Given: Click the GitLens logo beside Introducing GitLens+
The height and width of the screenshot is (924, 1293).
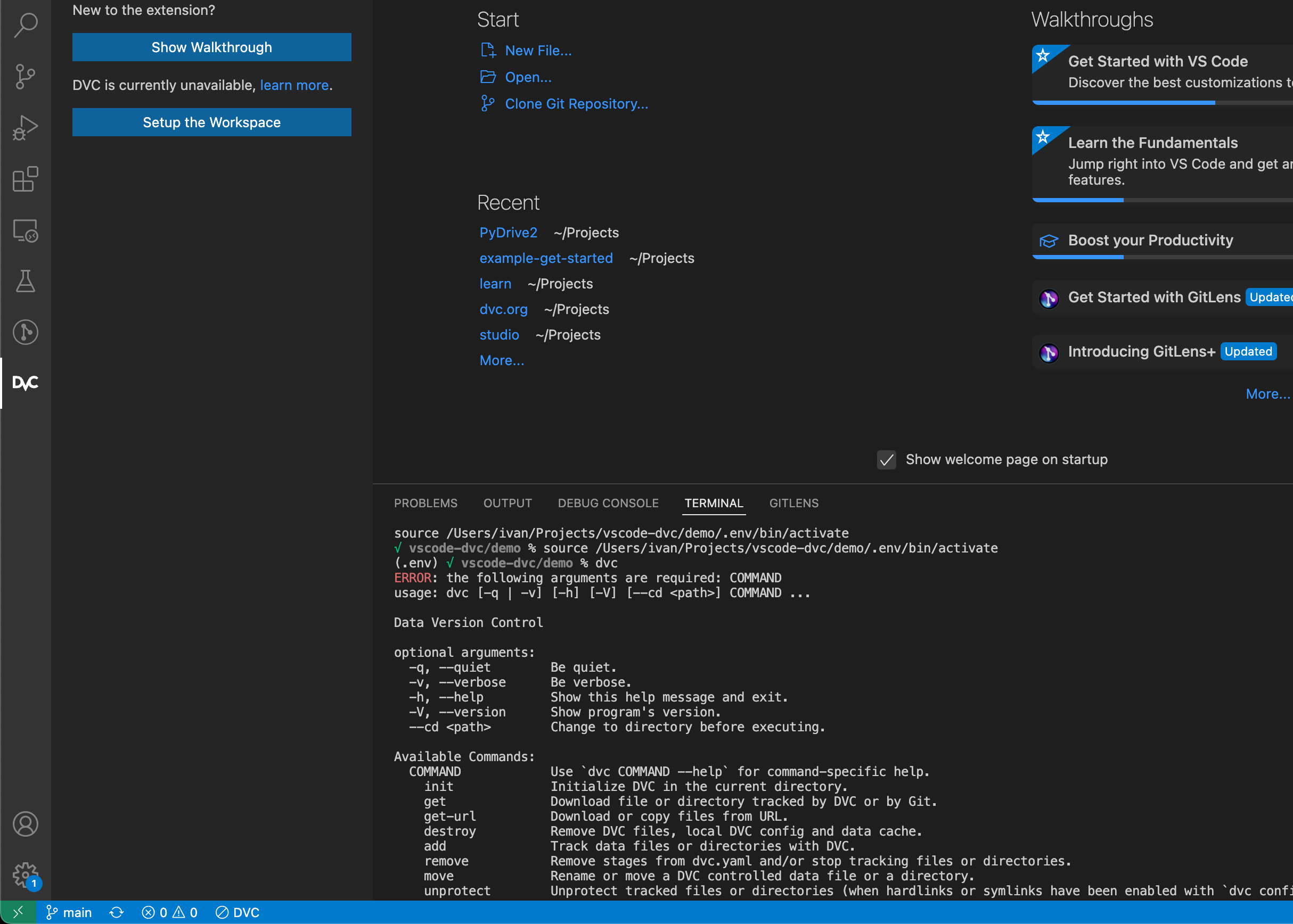Looking at the screenshot, I should click(1049, 353).
